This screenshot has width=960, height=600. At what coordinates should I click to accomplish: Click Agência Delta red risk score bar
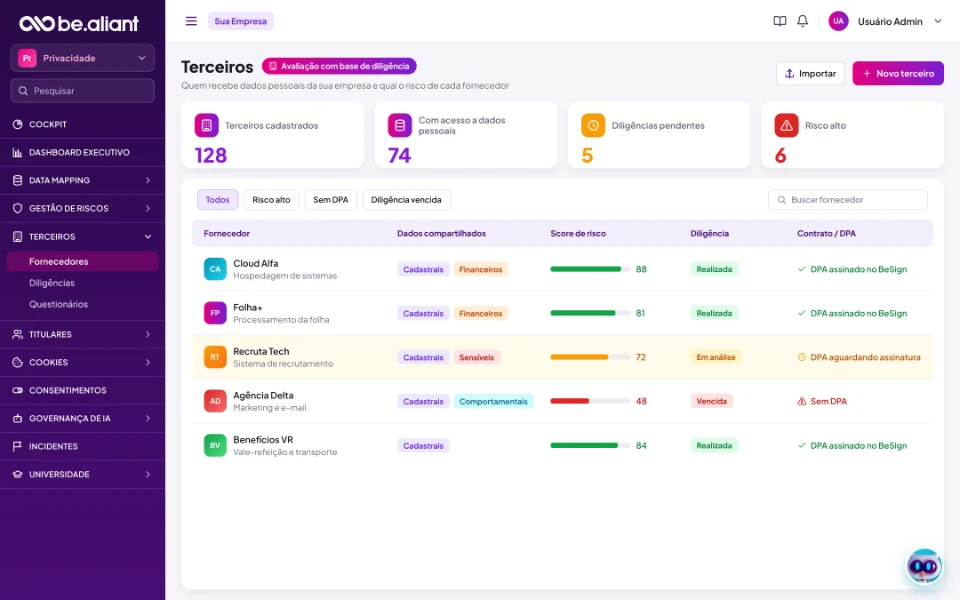(x=590, y=401)
